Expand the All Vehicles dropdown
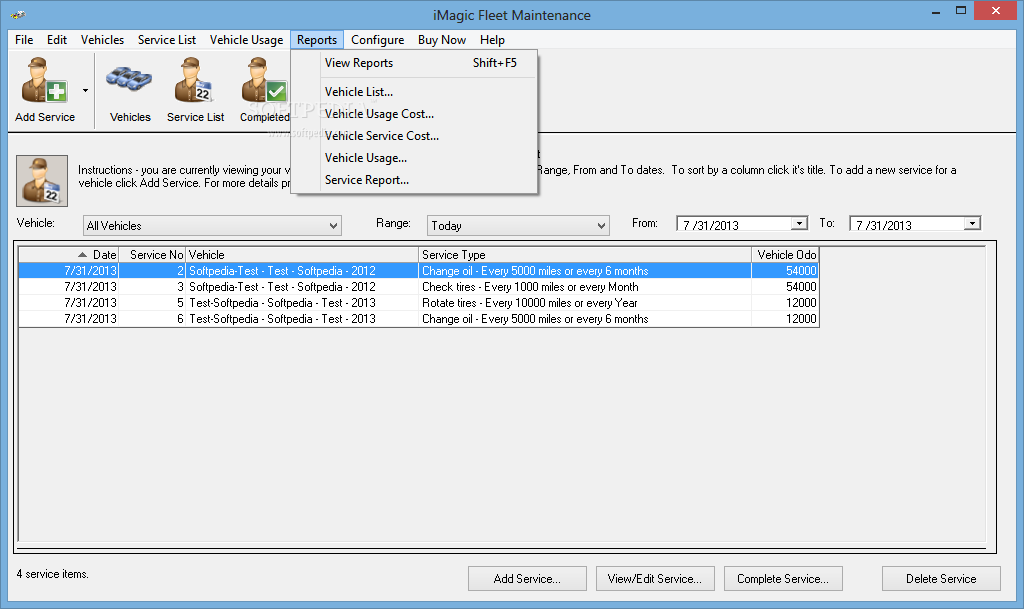 pos(333,226)
